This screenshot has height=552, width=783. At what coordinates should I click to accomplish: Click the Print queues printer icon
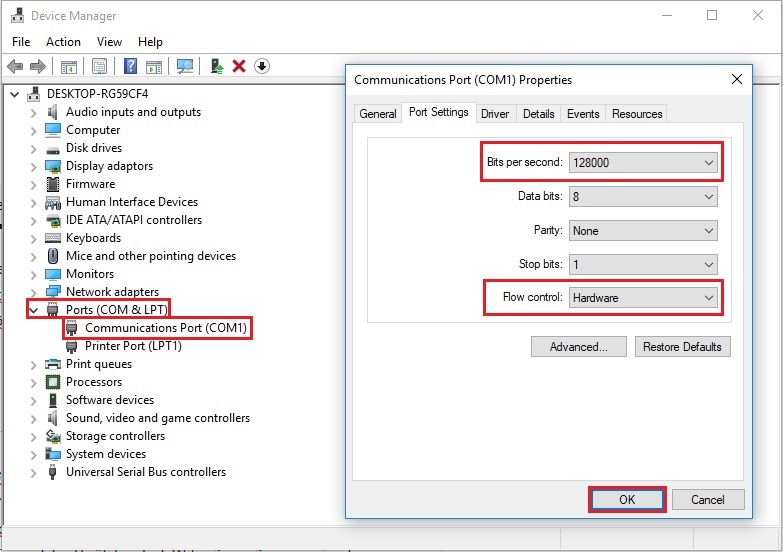click(52, 364)
